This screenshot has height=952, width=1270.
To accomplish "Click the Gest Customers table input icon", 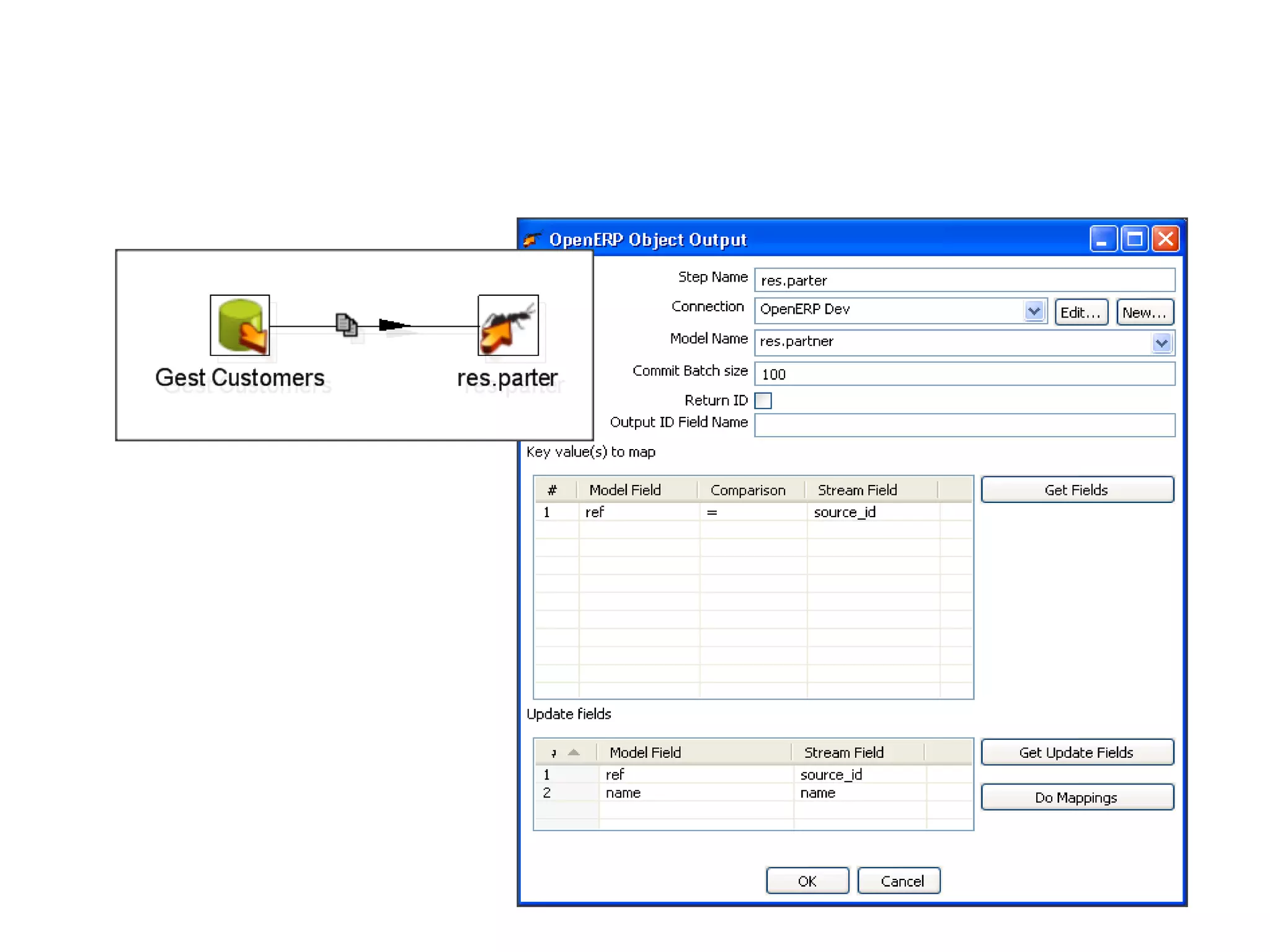I will [x=239, y=325].
